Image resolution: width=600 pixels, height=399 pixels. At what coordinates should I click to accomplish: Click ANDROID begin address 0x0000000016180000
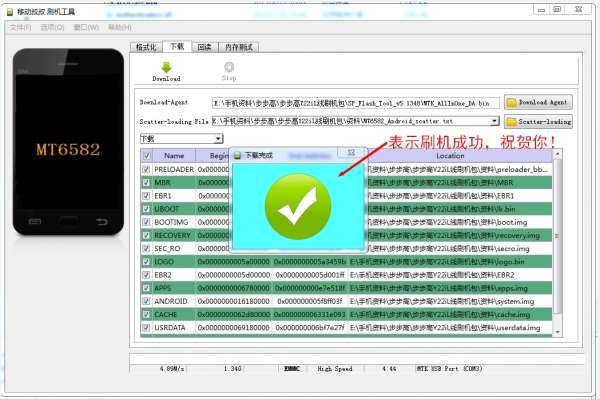click(233, 301)
